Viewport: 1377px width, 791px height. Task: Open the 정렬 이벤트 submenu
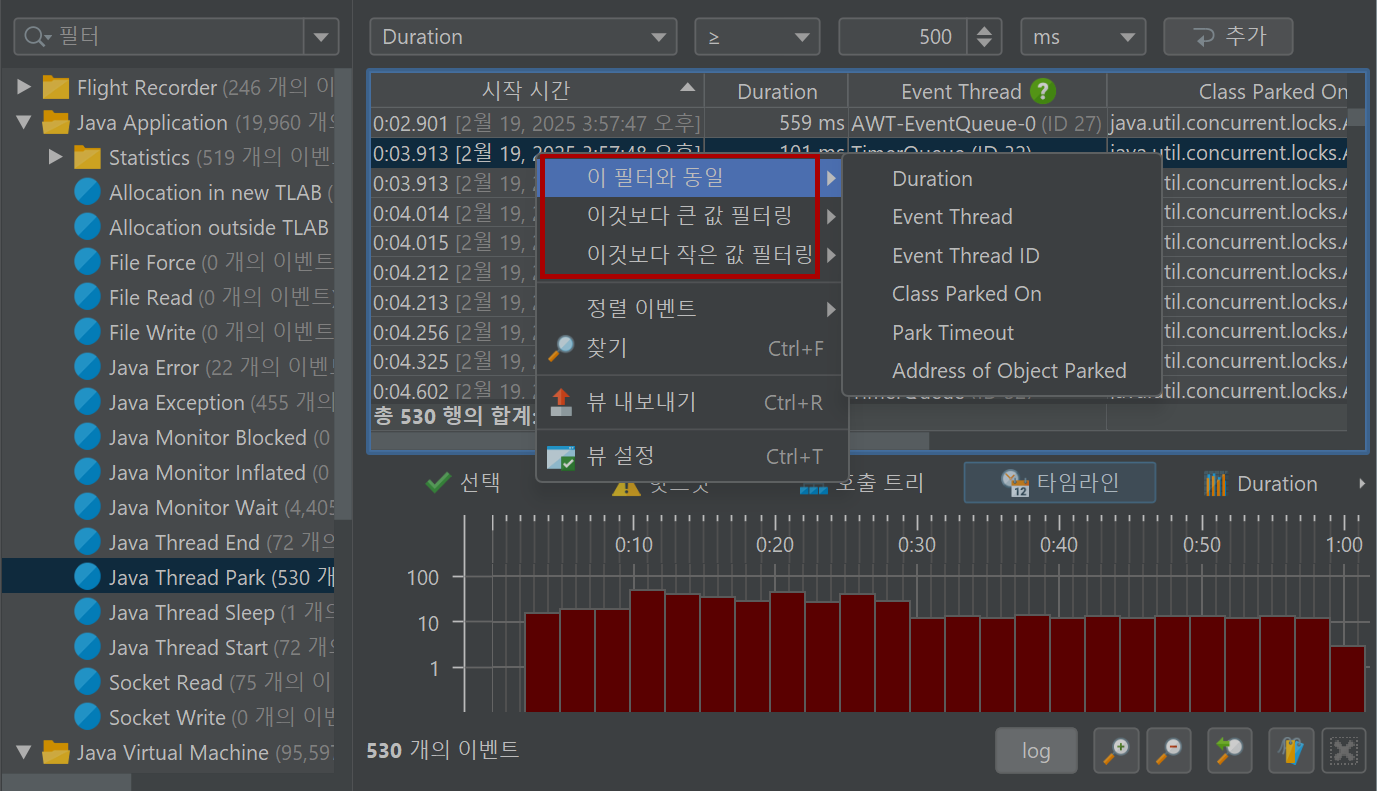coord(692,309)
